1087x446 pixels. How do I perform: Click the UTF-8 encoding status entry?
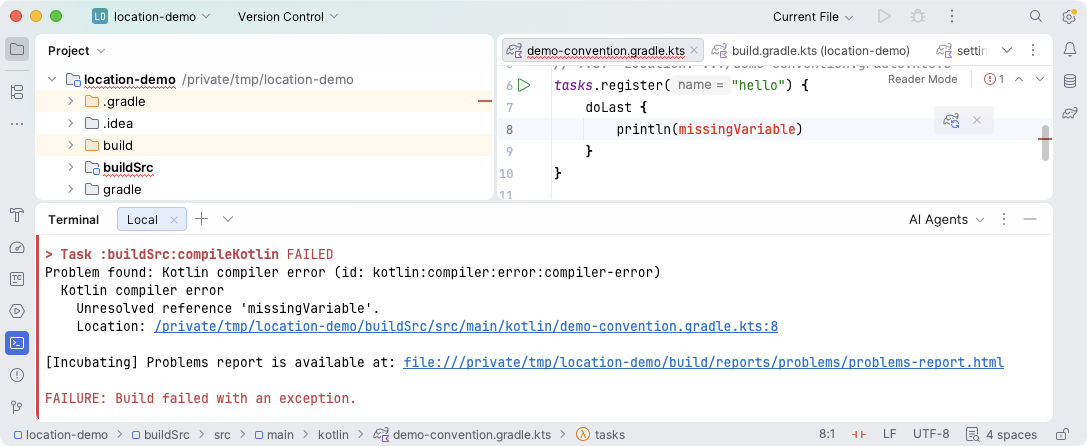pyautogui.click(x=931, y=435)
